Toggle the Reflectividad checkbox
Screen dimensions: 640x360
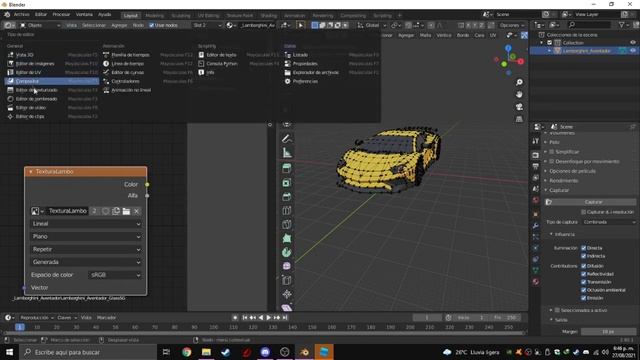[584, 274]
